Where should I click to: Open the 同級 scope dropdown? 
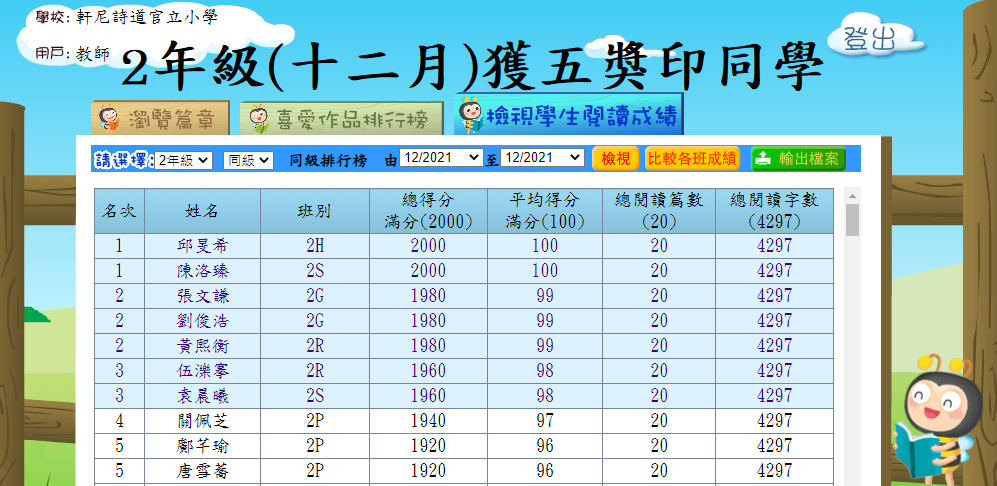(x=248, y=159)
